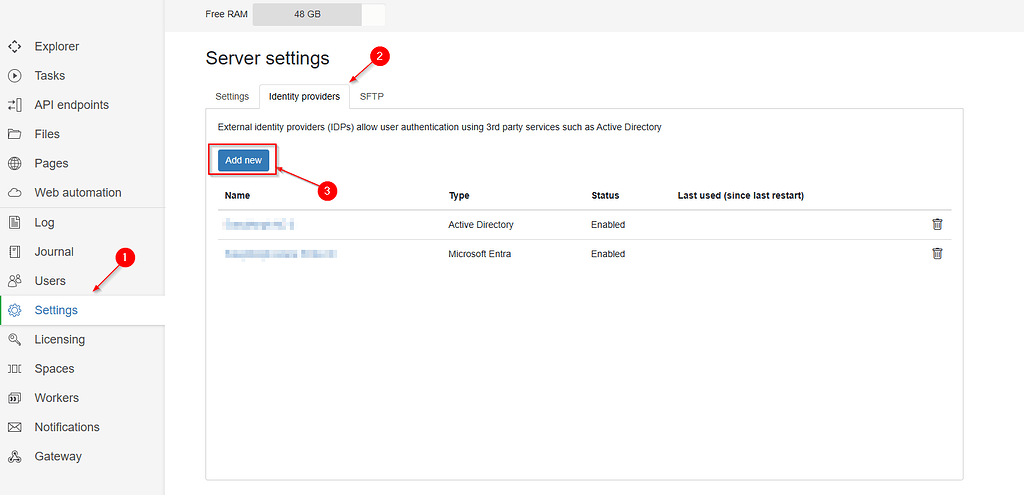Click Enabled status in Microsoft Entra row
Viewport: 1024px width, 495px height.
click(608, 254)
